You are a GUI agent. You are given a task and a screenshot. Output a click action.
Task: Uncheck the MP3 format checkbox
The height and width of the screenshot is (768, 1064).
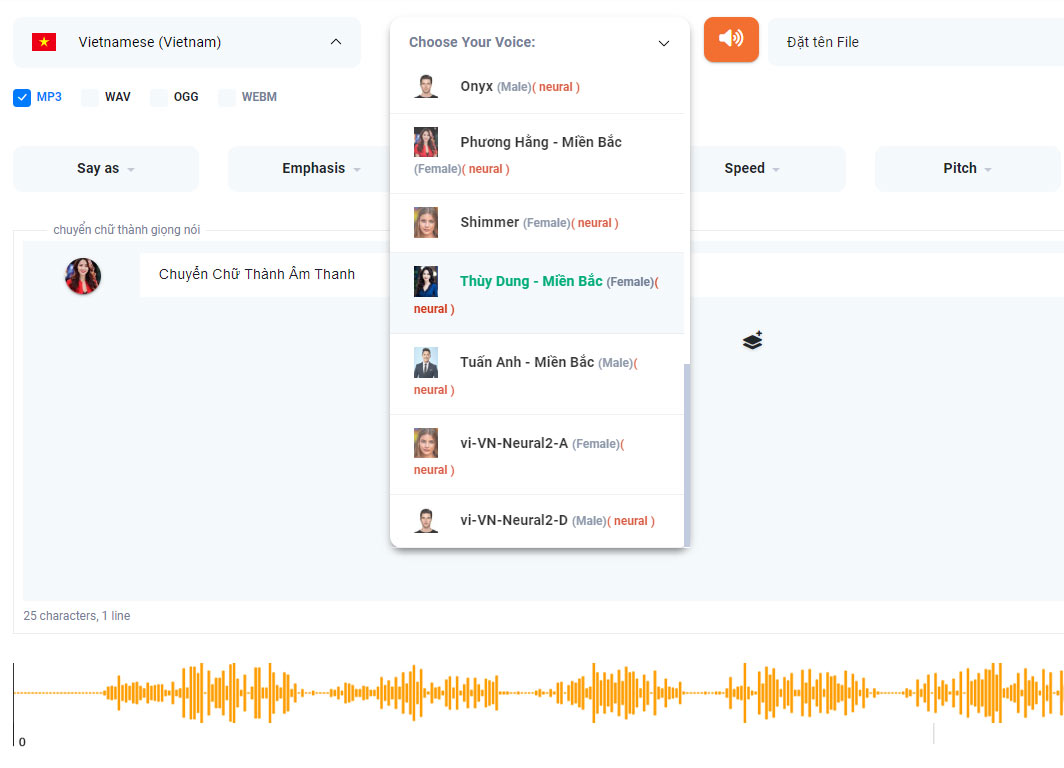point(22,97)
